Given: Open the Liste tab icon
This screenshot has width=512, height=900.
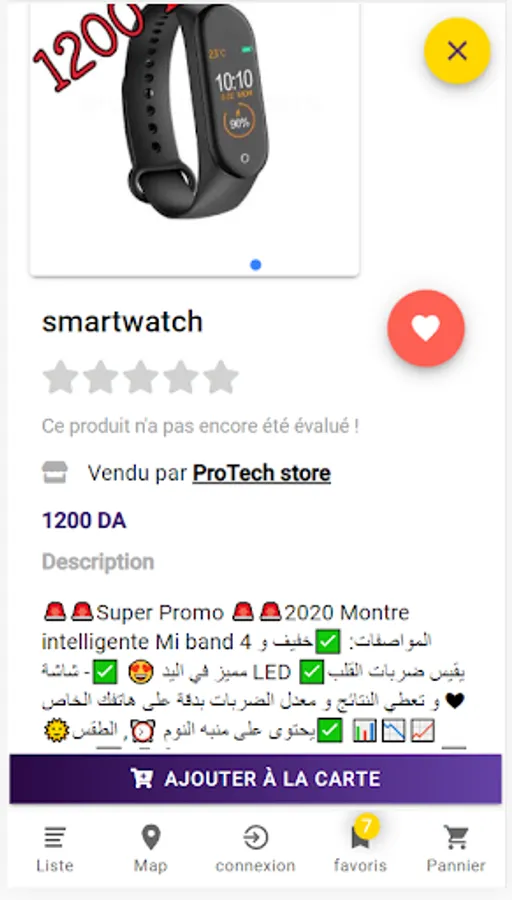Looking at the screenshot, I should tap(55, 838).
